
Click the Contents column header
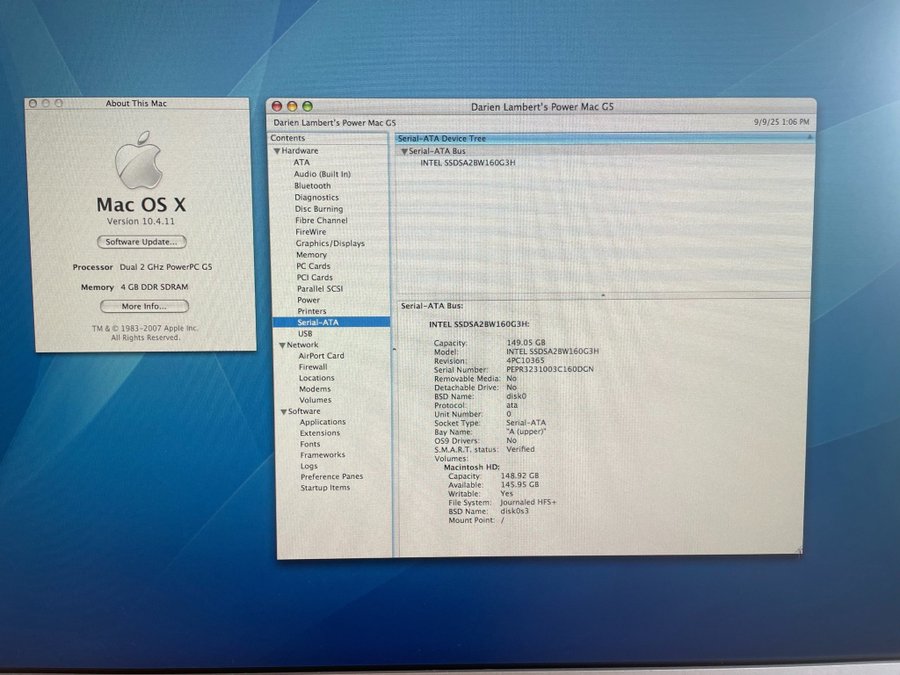click(329, 138)
